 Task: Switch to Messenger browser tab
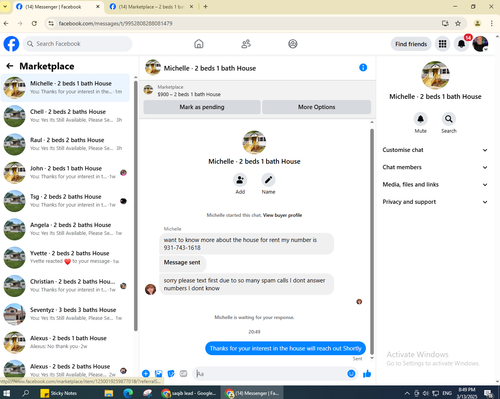pos(58,7)
